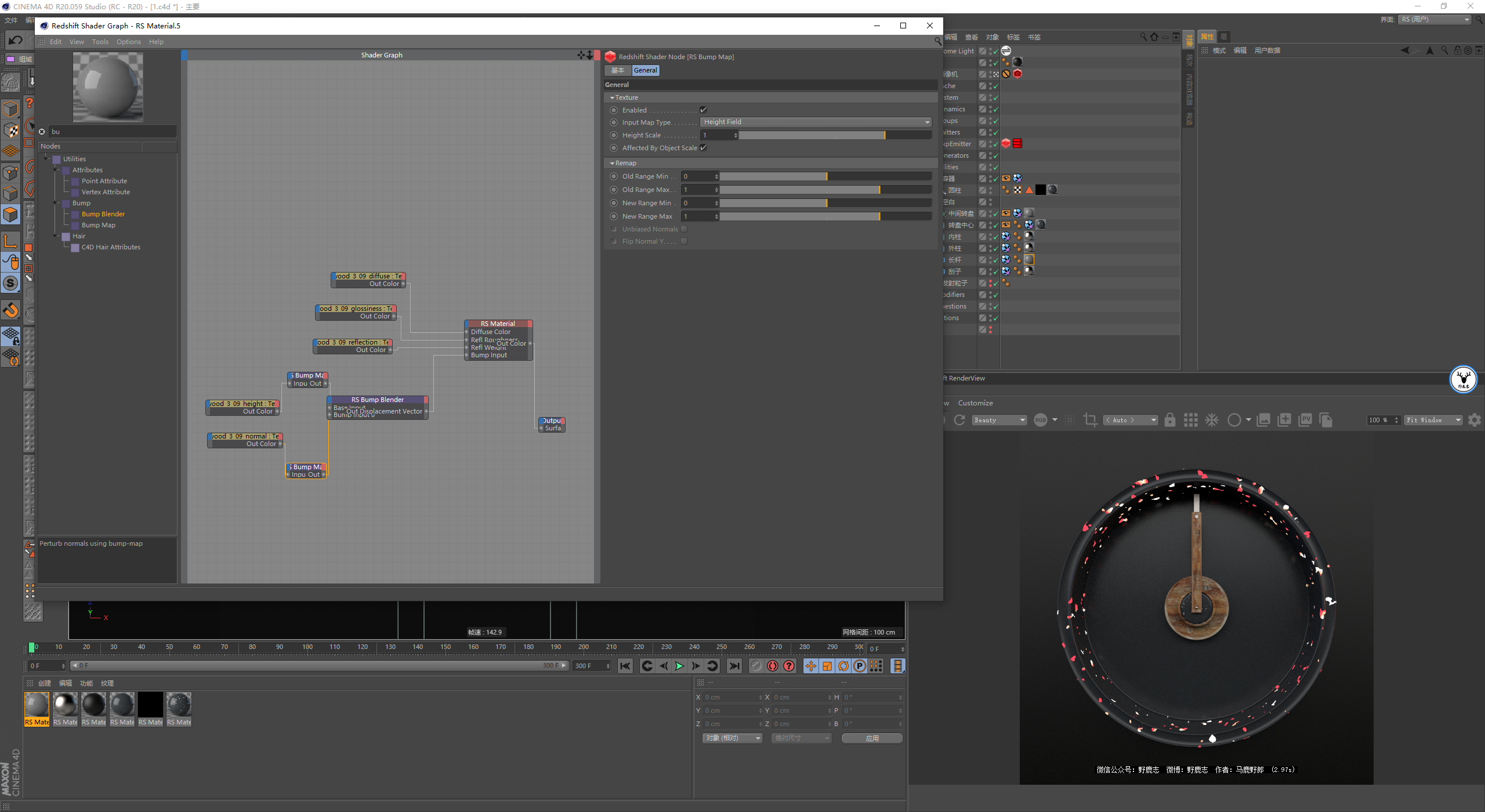Adjust the Old Range Max slider

click(826, 190)
